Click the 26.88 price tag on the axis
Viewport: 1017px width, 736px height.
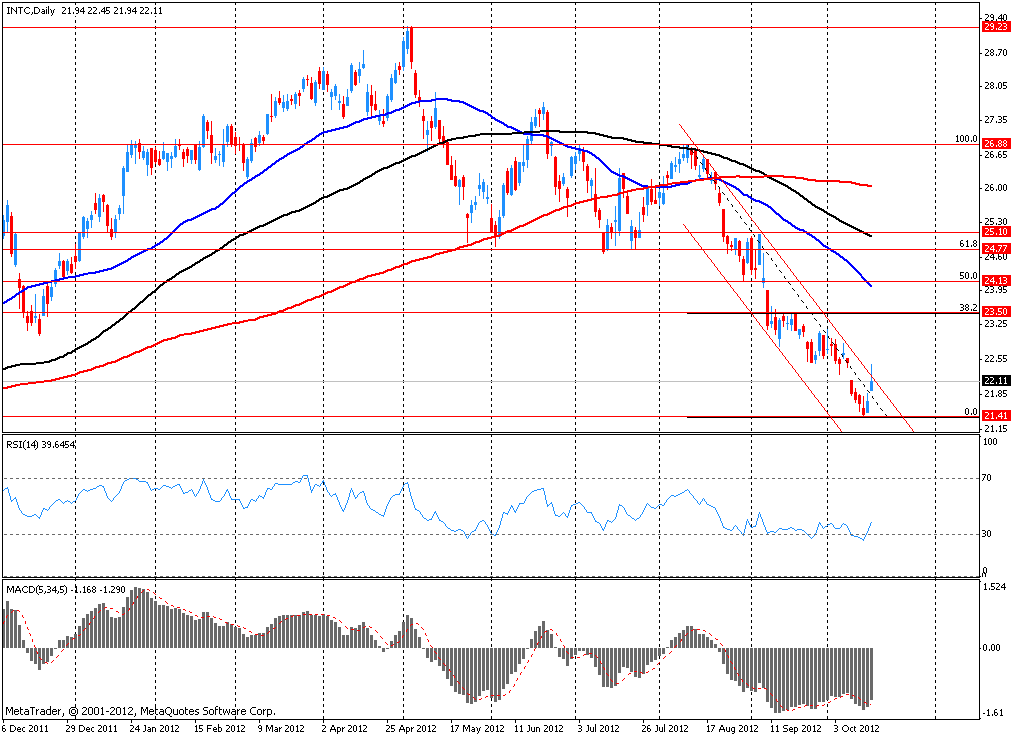pos(995,144)
